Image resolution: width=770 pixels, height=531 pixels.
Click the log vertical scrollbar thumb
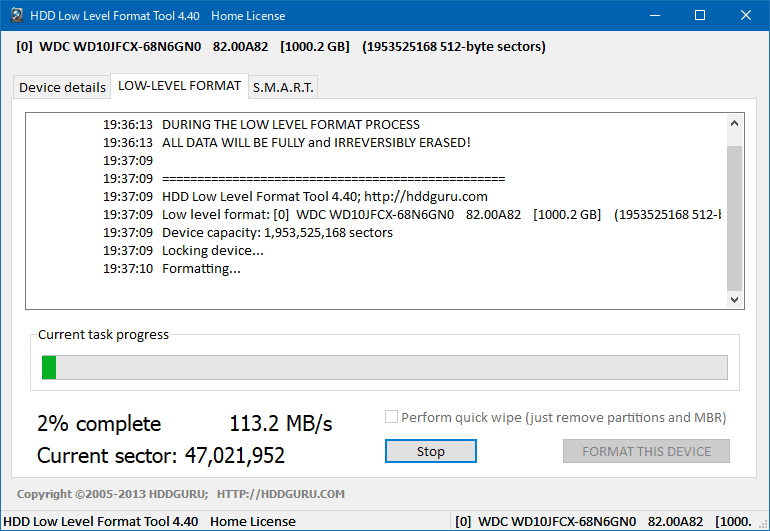[x=734, y=219]
